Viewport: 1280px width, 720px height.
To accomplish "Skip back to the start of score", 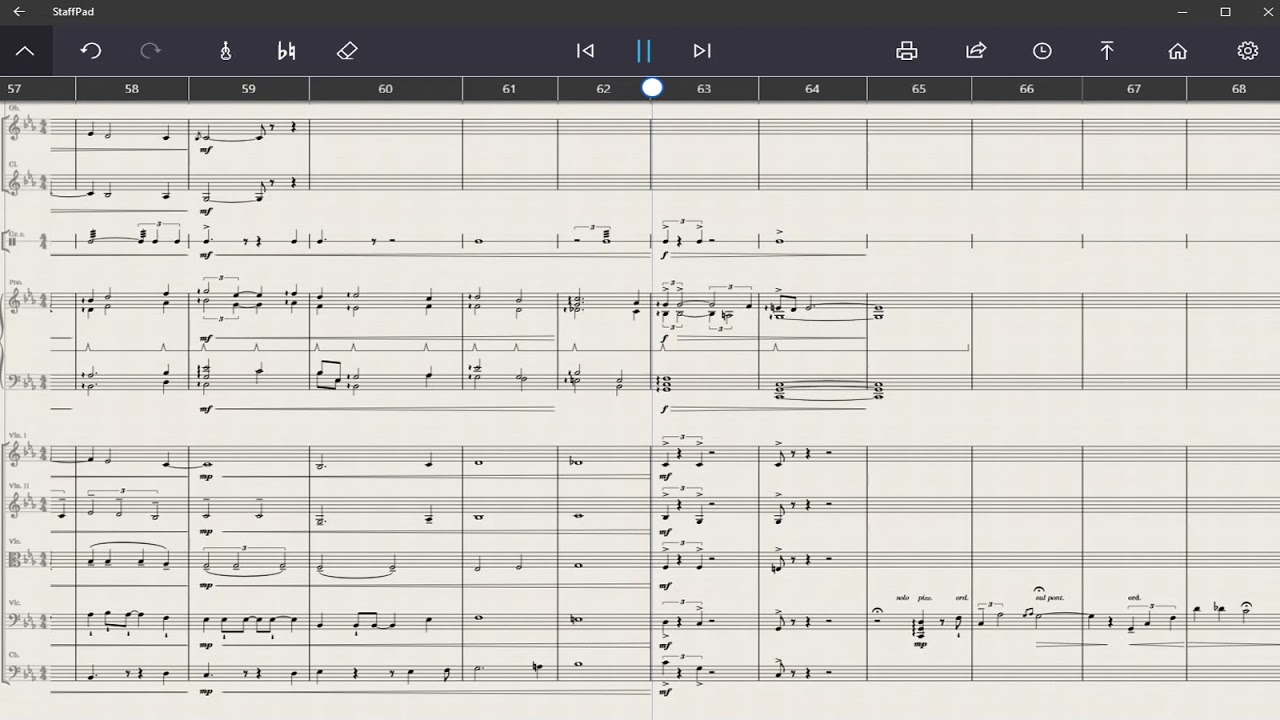I will (x=586, y=51).
